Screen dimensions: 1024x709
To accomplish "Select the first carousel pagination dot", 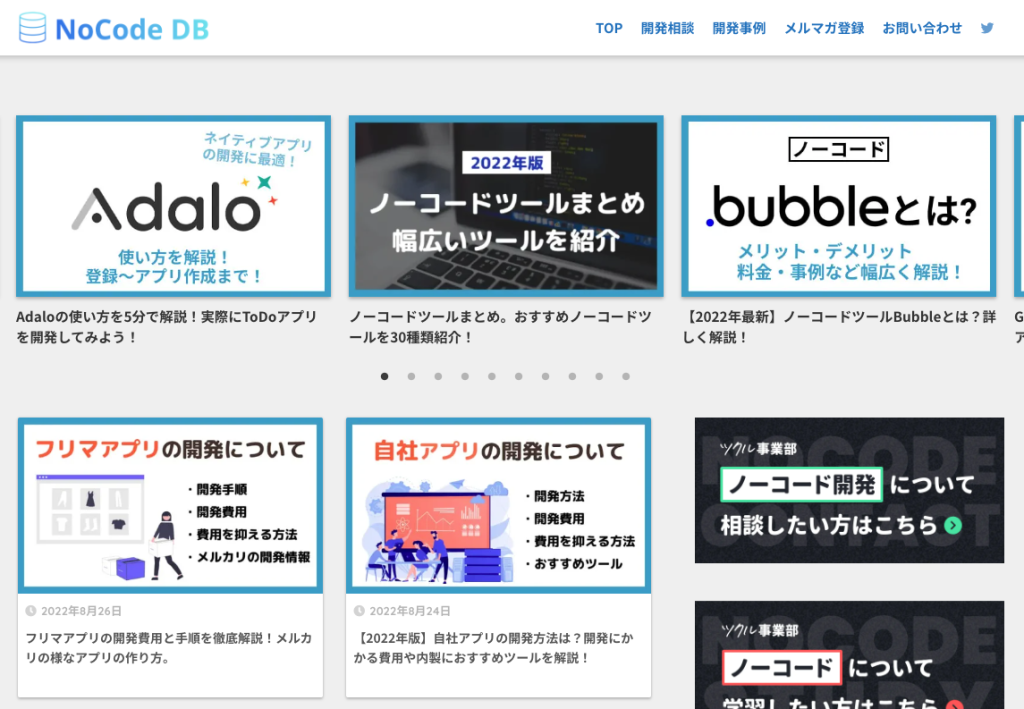I will click(x=384, y=377).
